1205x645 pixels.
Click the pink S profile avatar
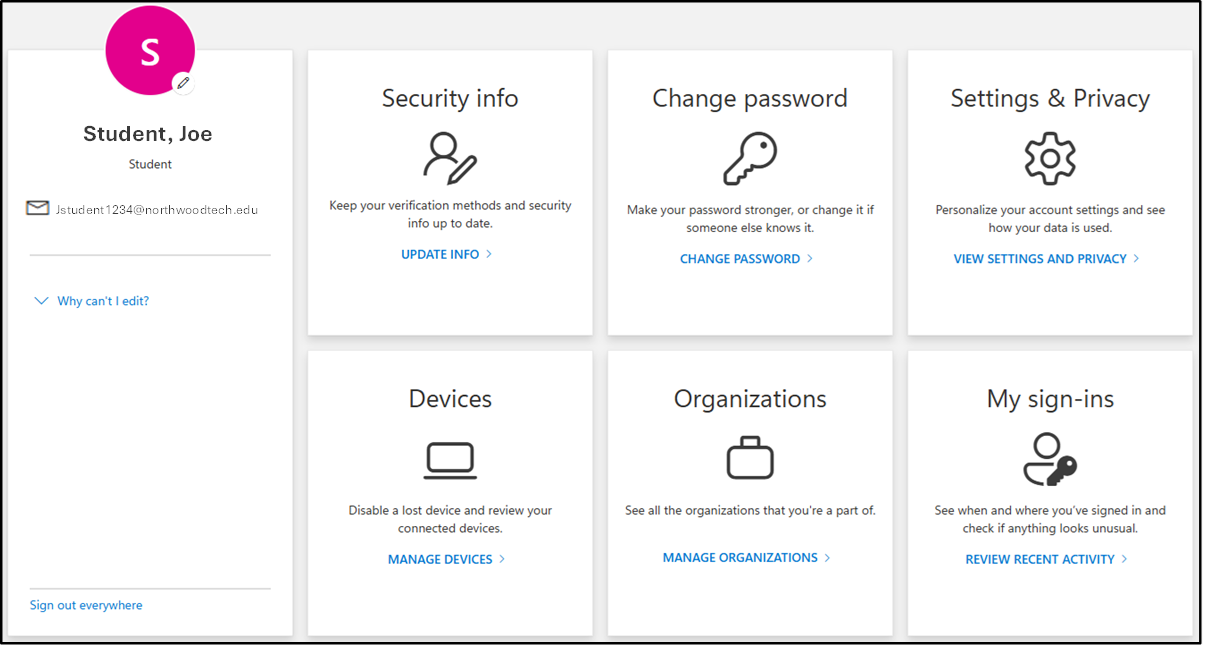(150, 50)
